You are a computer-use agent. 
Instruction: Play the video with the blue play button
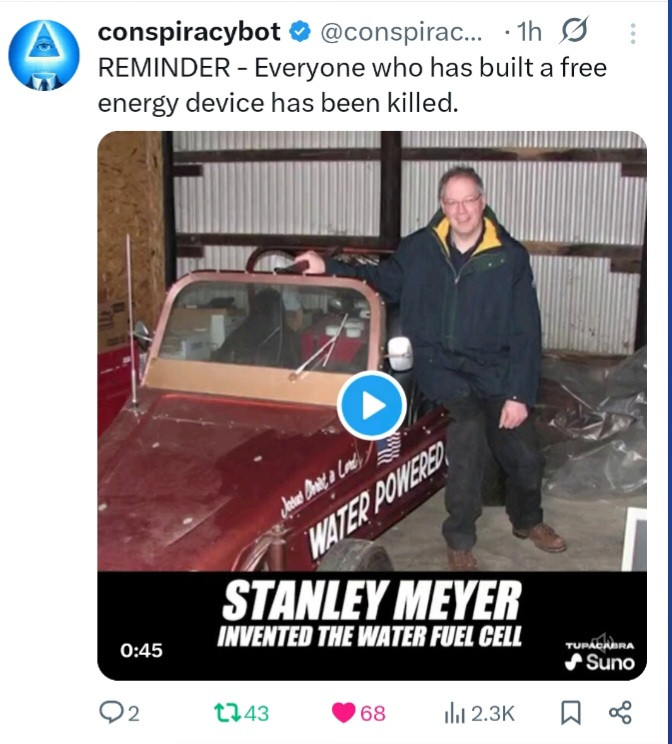(x=372, y=406)
